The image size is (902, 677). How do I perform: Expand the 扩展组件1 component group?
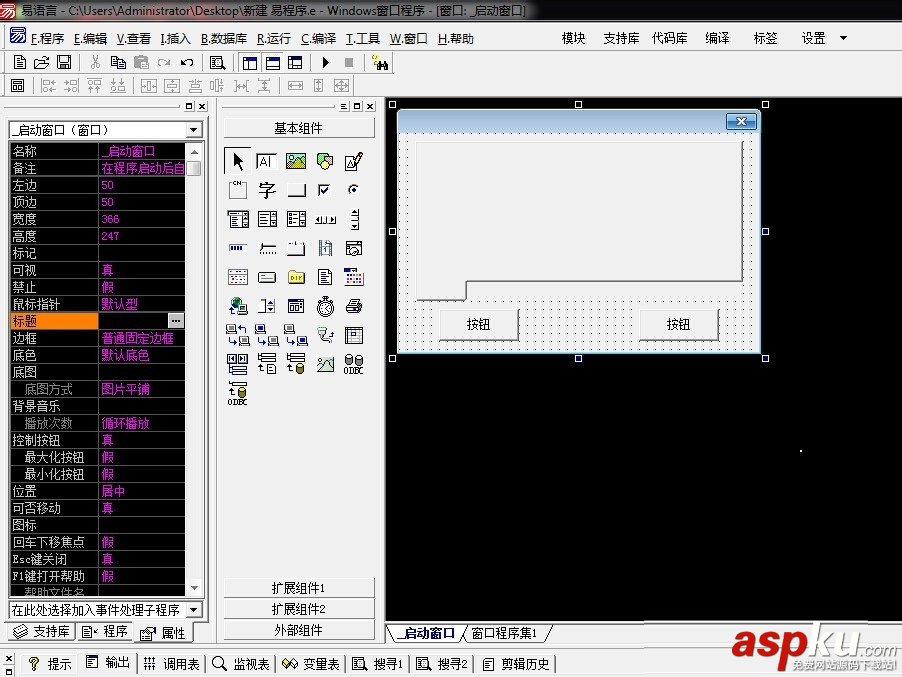(299, 588)
